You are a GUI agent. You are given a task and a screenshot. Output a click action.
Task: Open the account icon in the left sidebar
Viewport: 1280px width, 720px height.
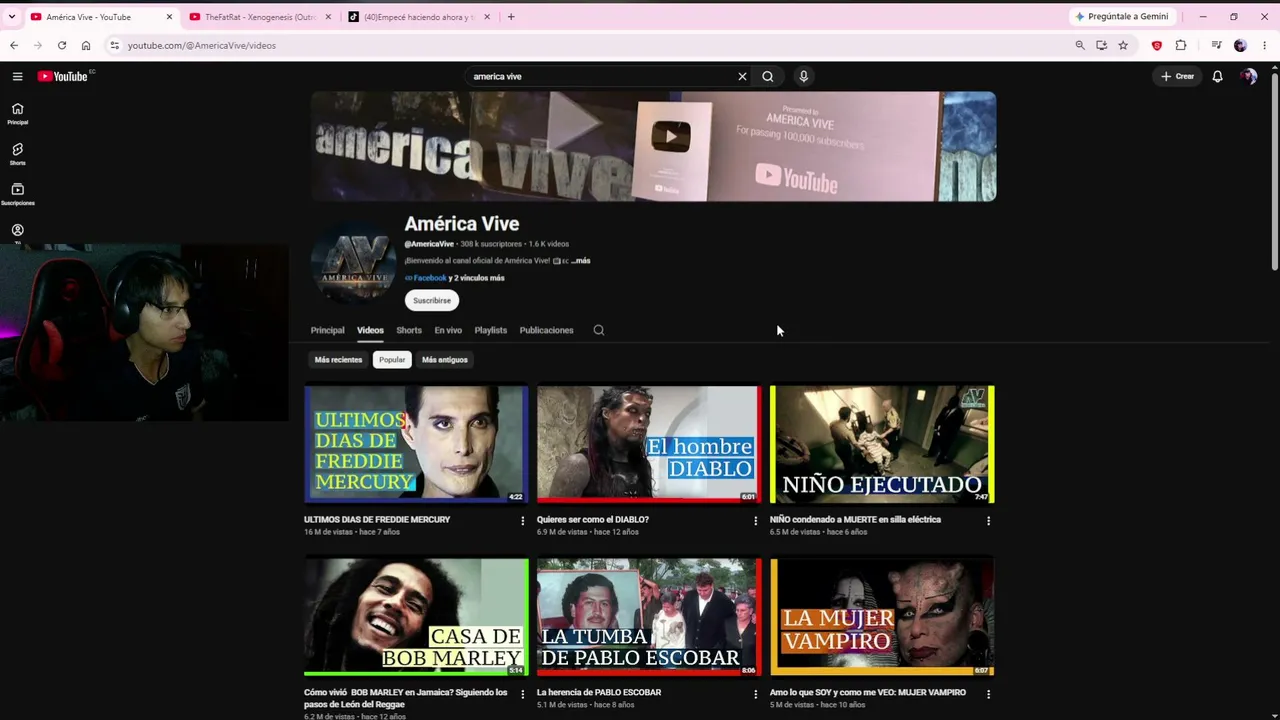tap(17, 230)
